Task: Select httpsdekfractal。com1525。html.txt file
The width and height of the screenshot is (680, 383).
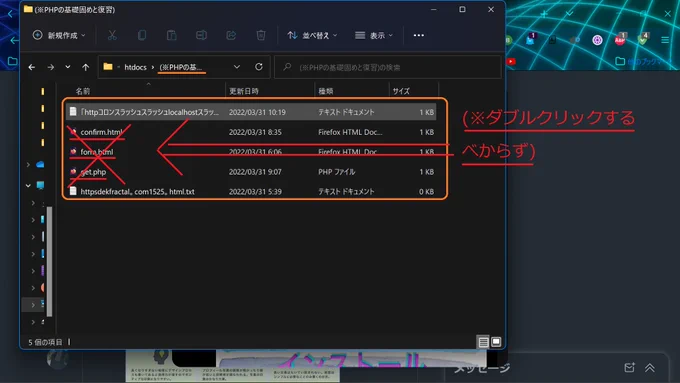Action: 251,191
